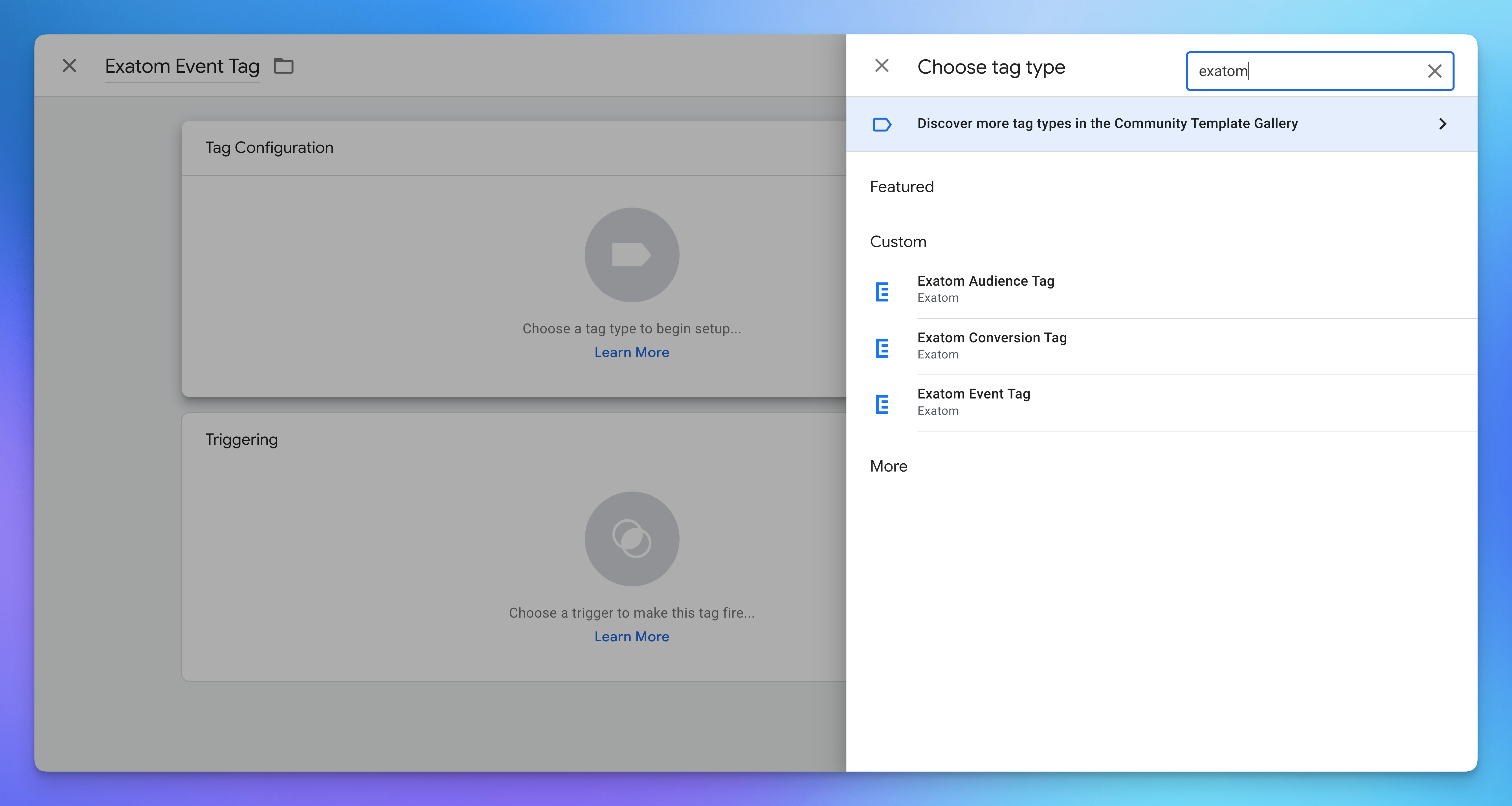Open Learn More link under tag setup
This screenshot has height=806, width=1512.
[x=632, y=353]
